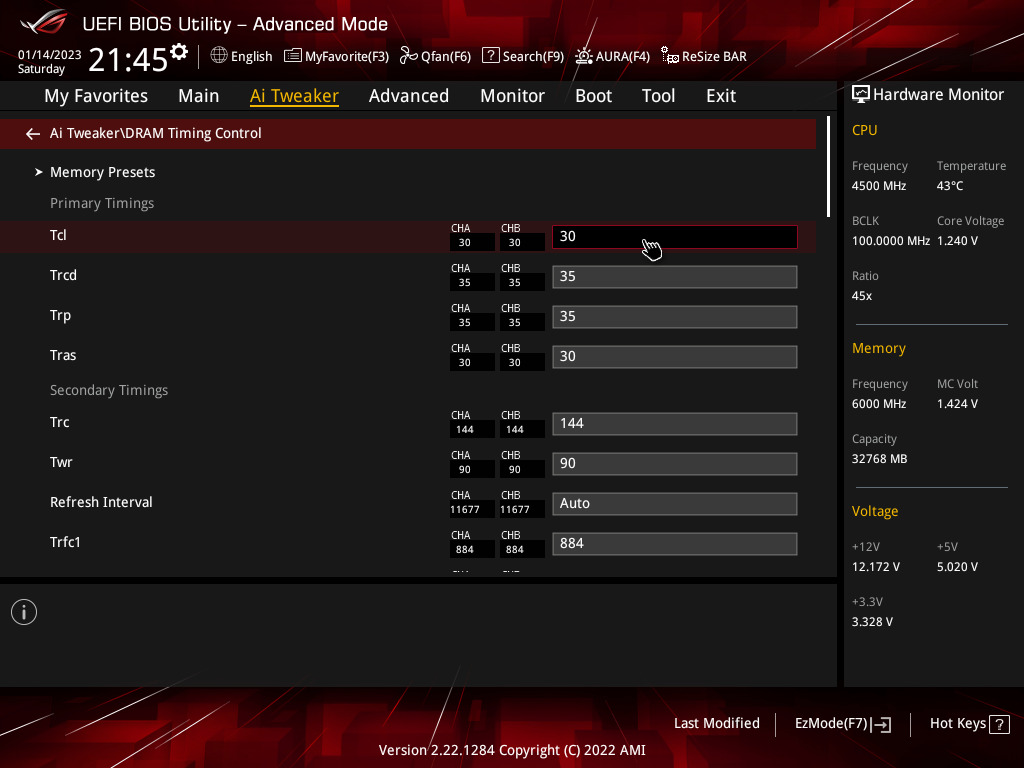Click the Tcl value field

(x=675, y=236)
